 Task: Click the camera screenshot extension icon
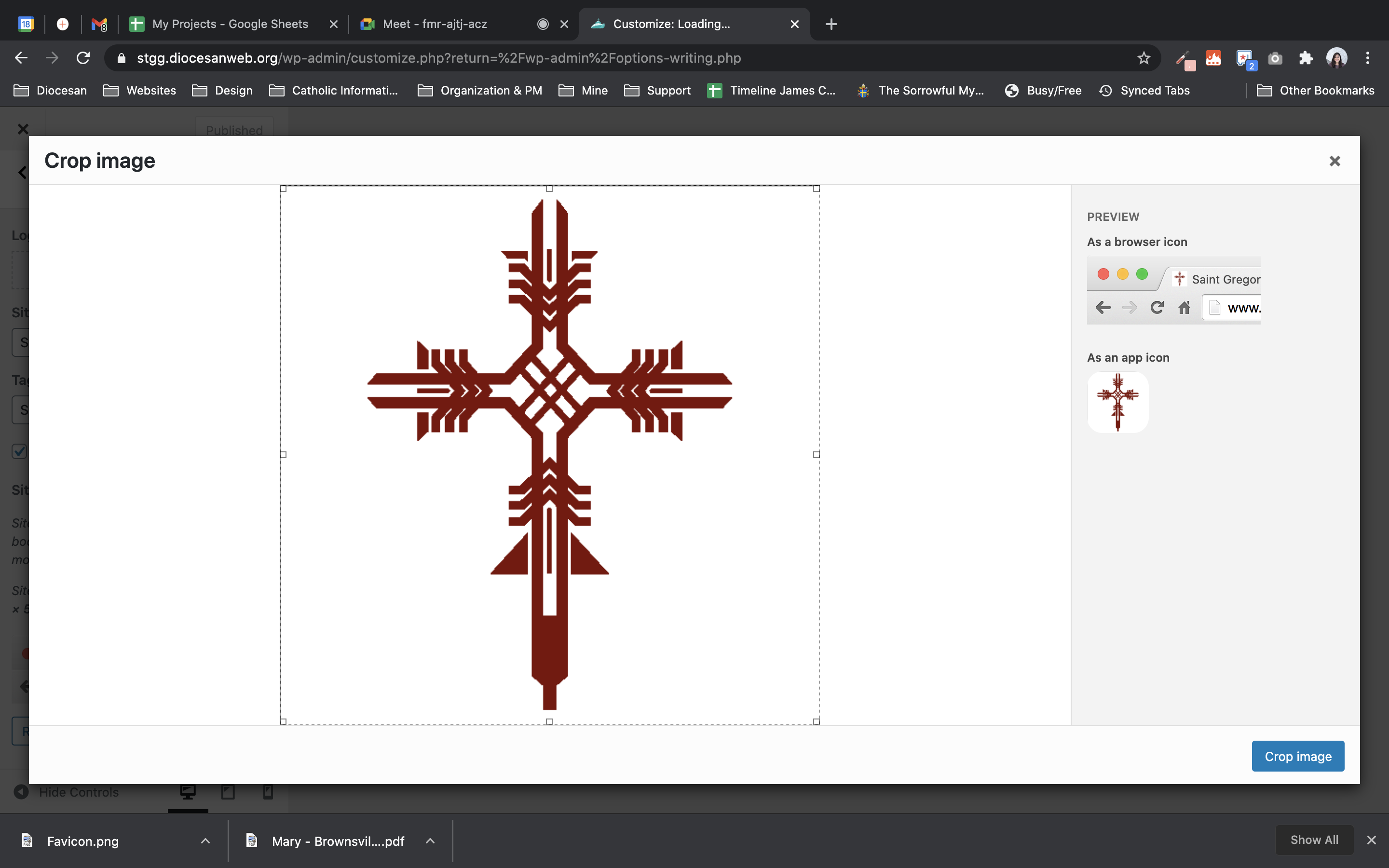1275,58
